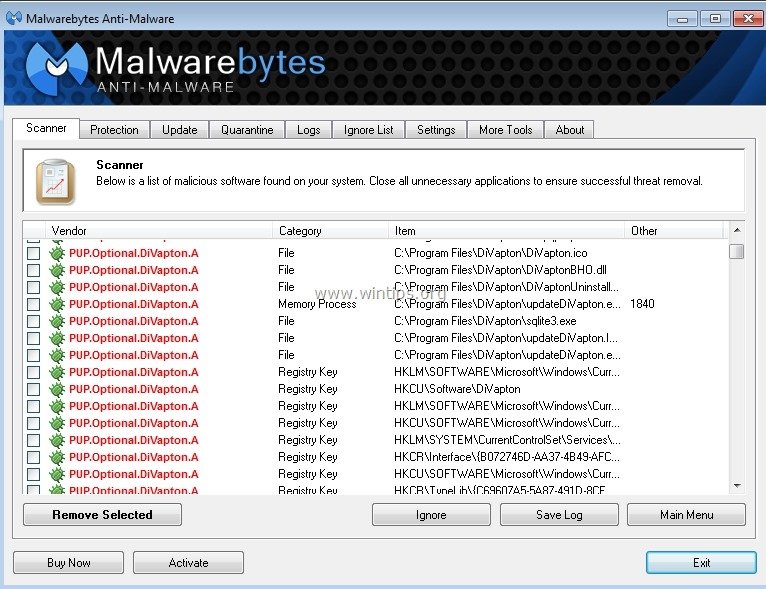
Task: Click item HKCR\Interface\{B072746D-AA37-4B49-AFC...
Action: click(x=507, y=457)
